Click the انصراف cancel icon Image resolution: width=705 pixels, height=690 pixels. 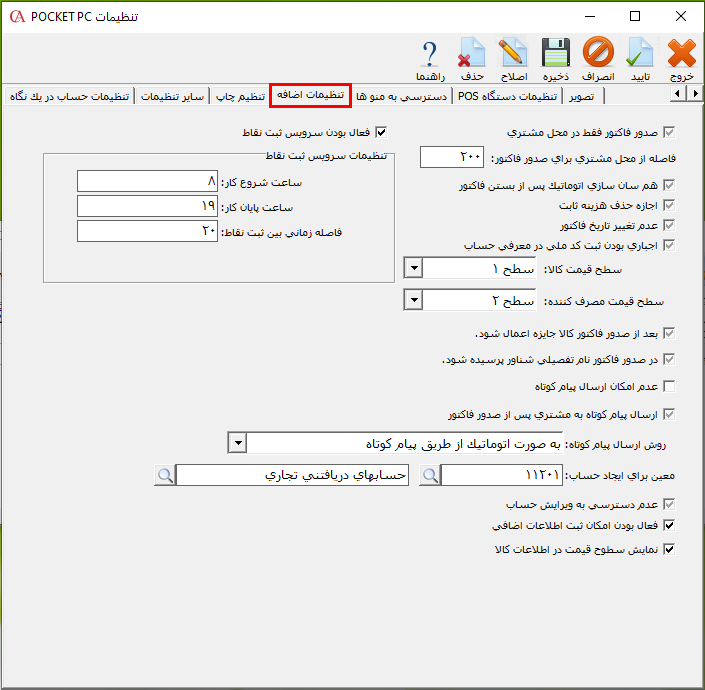coord(598,59)
